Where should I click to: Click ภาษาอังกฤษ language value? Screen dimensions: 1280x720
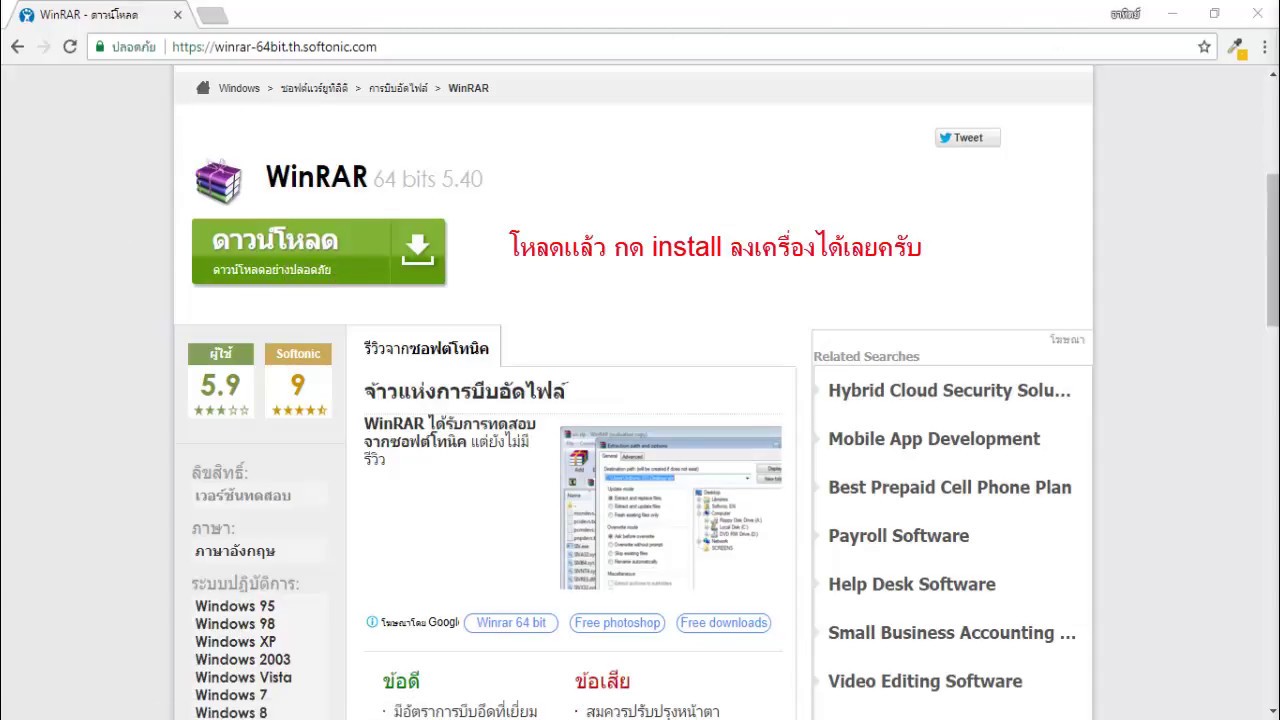point(235,551)
